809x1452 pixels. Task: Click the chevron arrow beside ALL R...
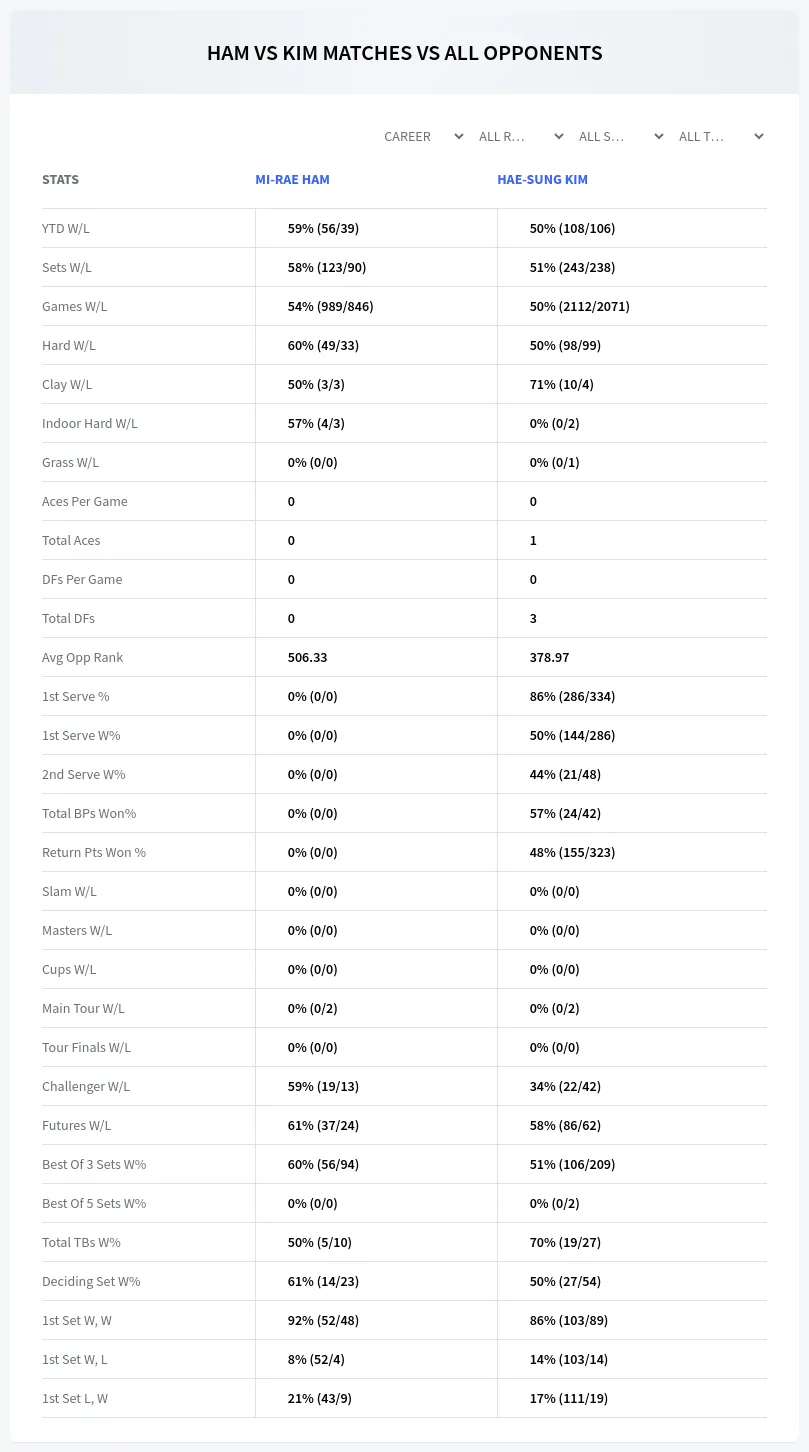pyautogui.click(x=559, y=136)
